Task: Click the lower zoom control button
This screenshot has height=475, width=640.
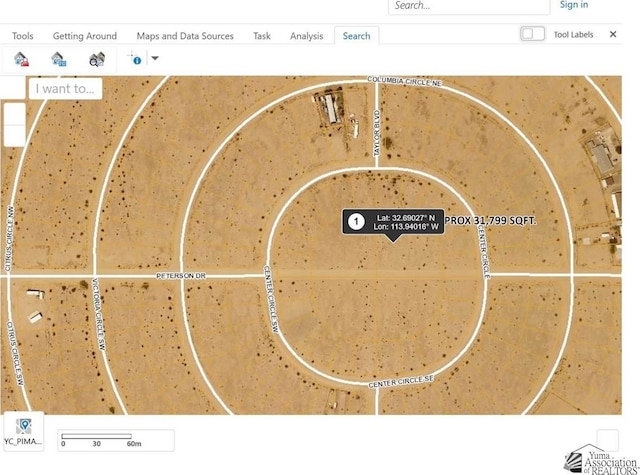Action: tap(15, 135)
